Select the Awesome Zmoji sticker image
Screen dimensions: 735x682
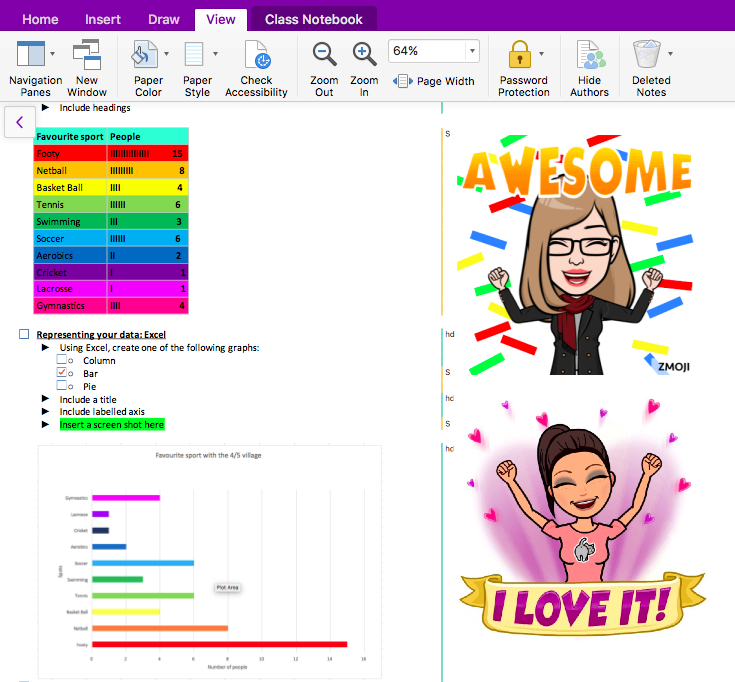pos(575,255)
